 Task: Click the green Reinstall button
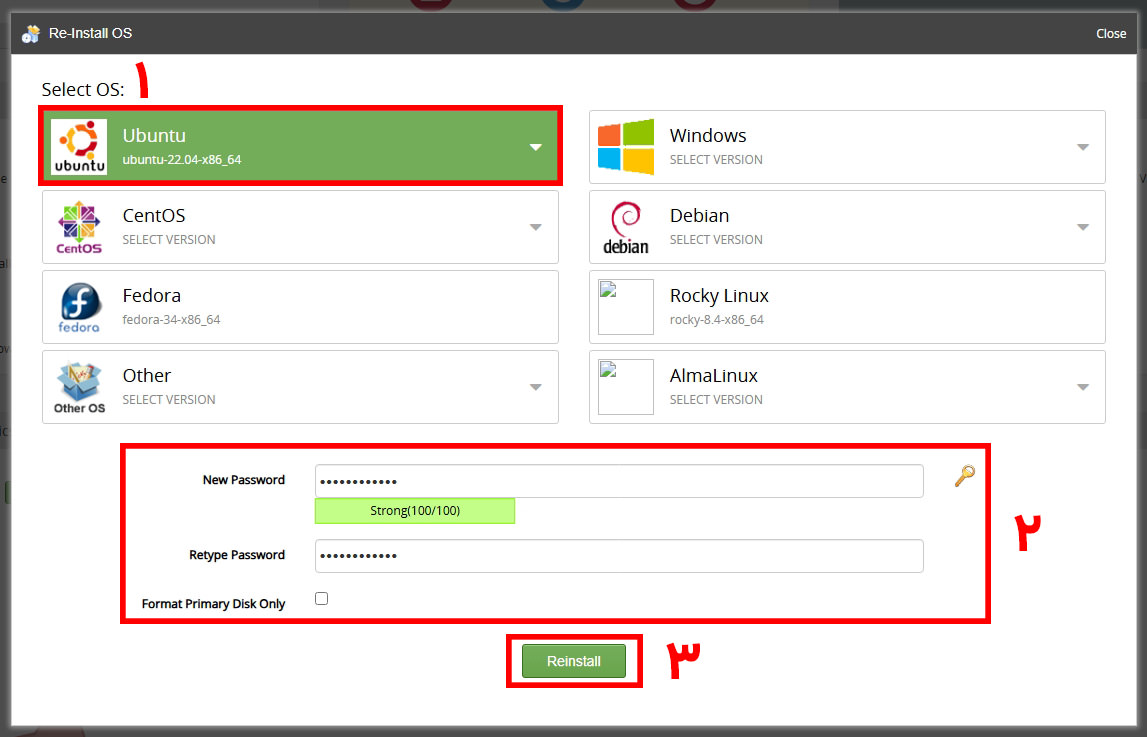coord(574,661)
